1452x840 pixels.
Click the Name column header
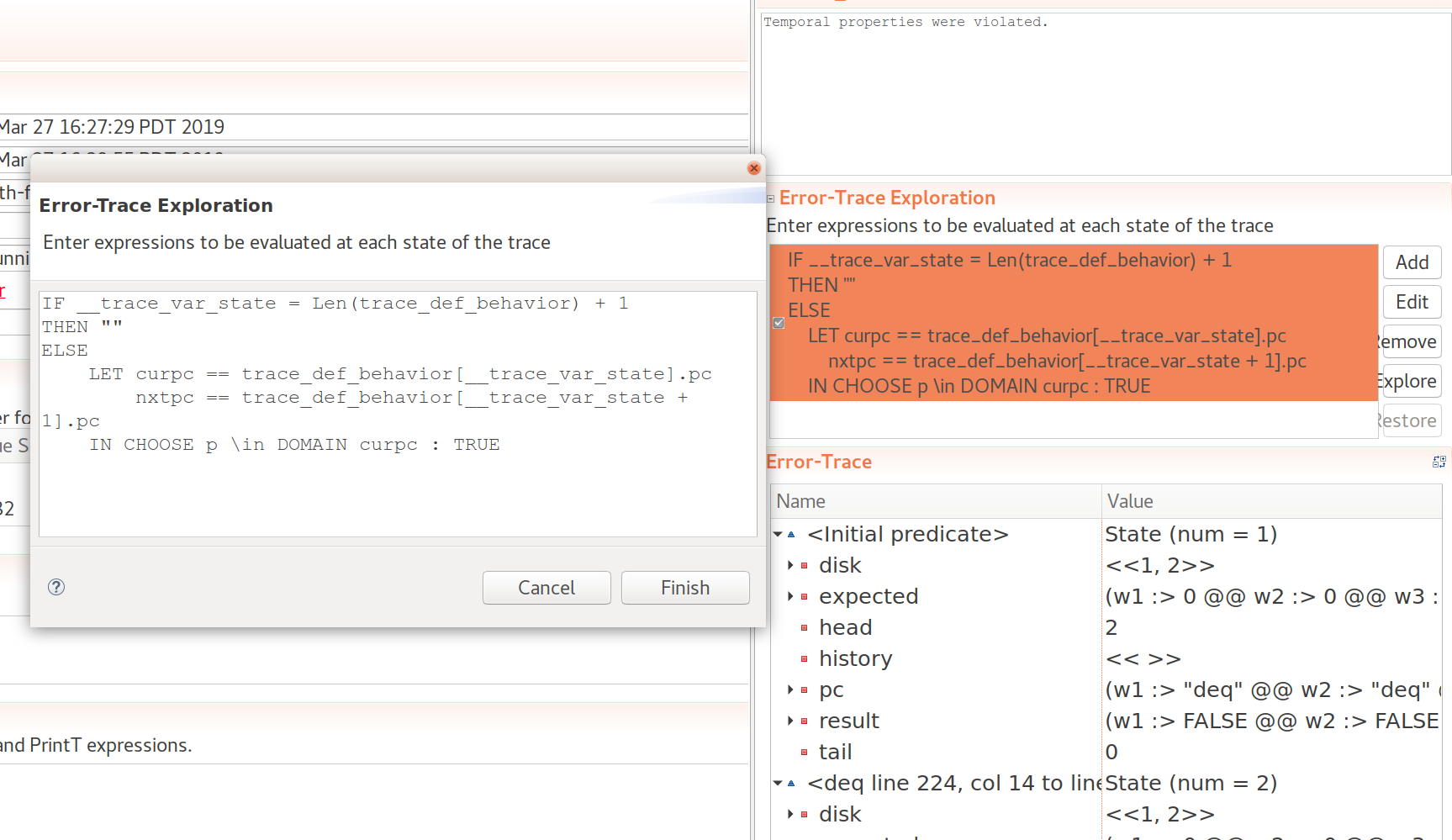[x=933, y=501]
